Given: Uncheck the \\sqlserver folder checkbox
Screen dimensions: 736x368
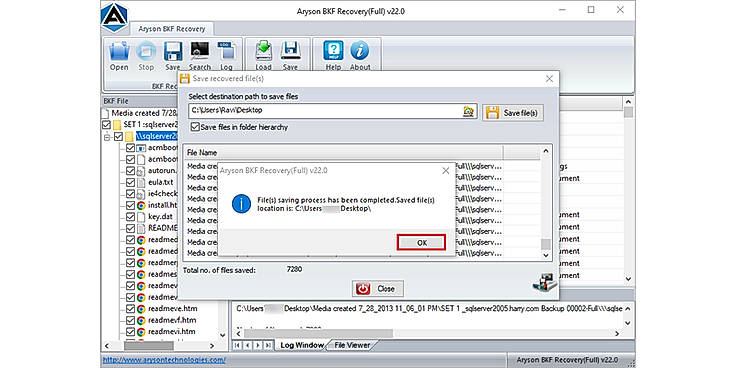Looking at the screenshot, I should pos(118,136).
